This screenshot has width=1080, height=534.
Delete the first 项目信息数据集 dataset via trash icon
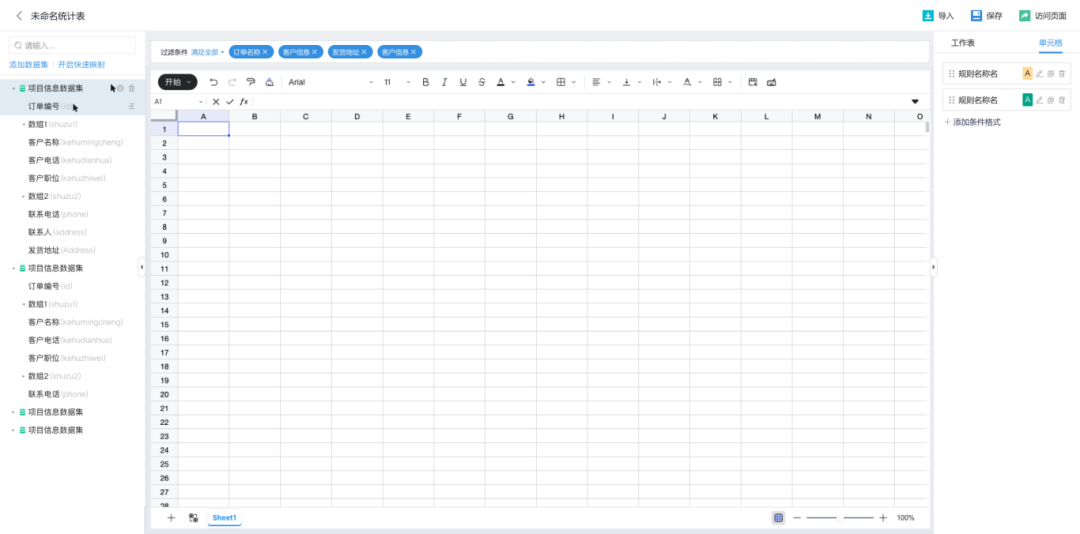point(131,88)
